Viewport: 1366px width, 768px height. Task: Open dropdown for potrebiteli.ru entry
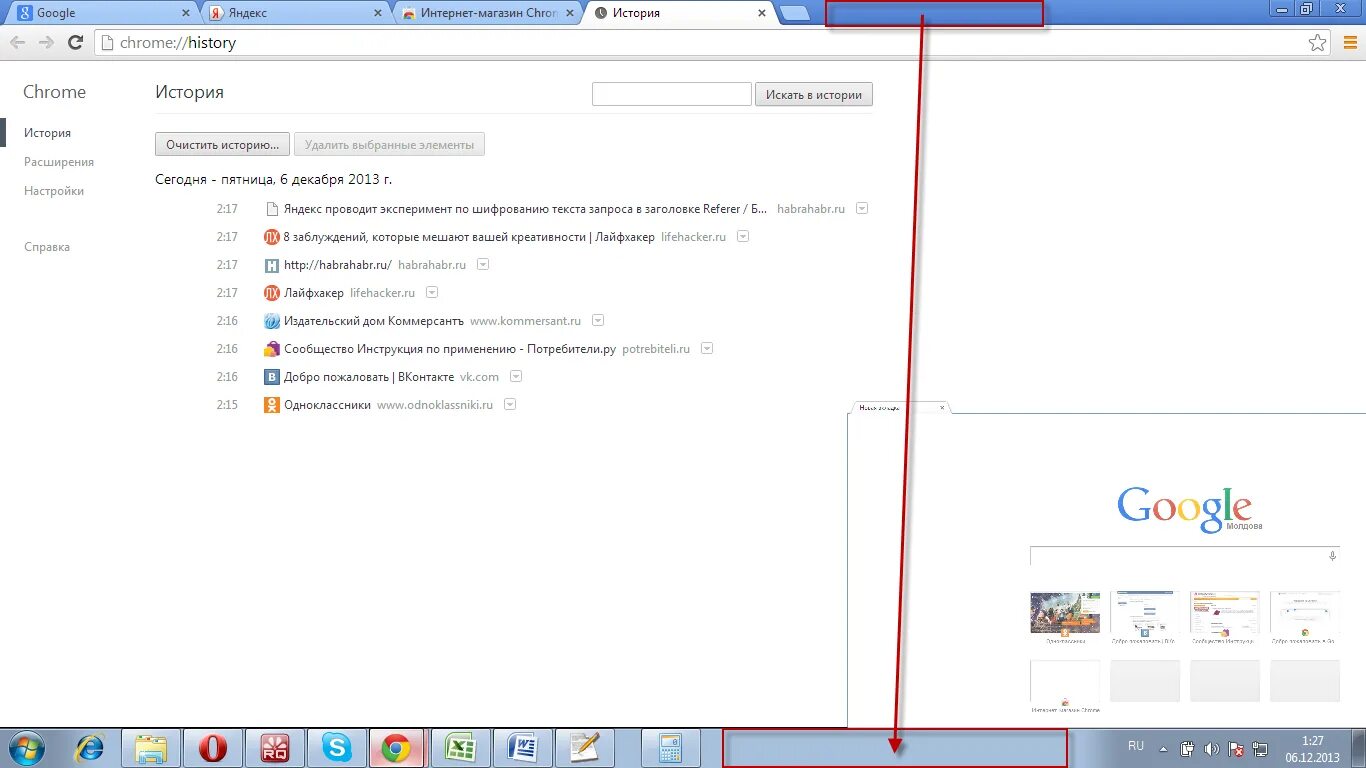tap(707, 349)
